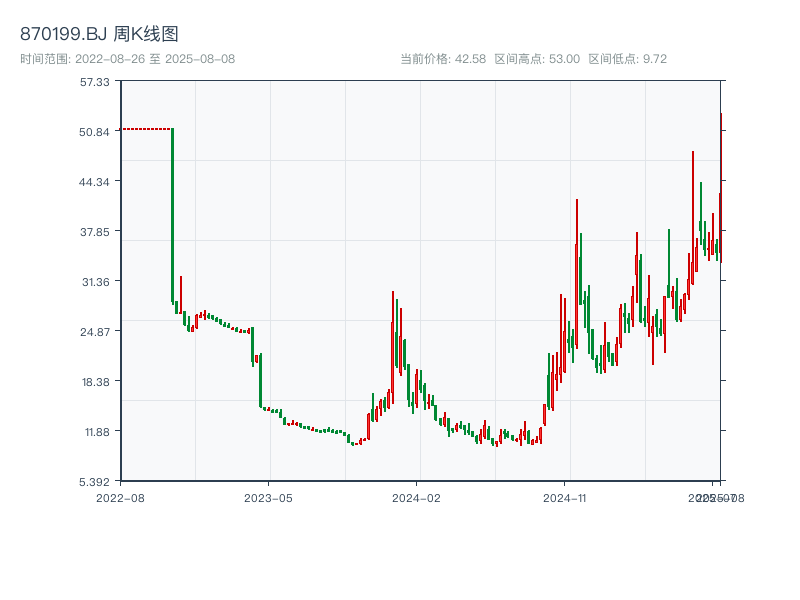Click the final red candle reaching the 53.00 high
Image resolution: width=800 pixels, height=600 pixels.
click(721, 188)
